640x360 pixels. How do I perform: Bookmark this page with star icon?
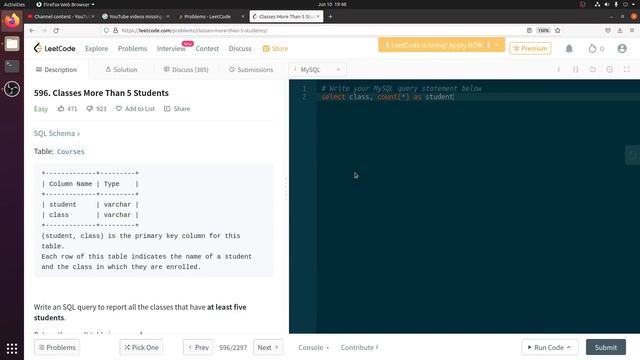pos(558,31)
